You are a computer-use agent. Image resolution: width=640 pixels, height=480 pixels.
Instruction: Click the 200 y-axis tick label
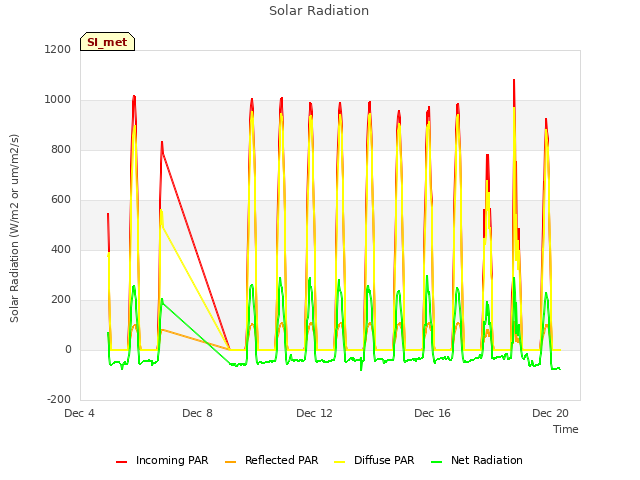click(61, 300)
